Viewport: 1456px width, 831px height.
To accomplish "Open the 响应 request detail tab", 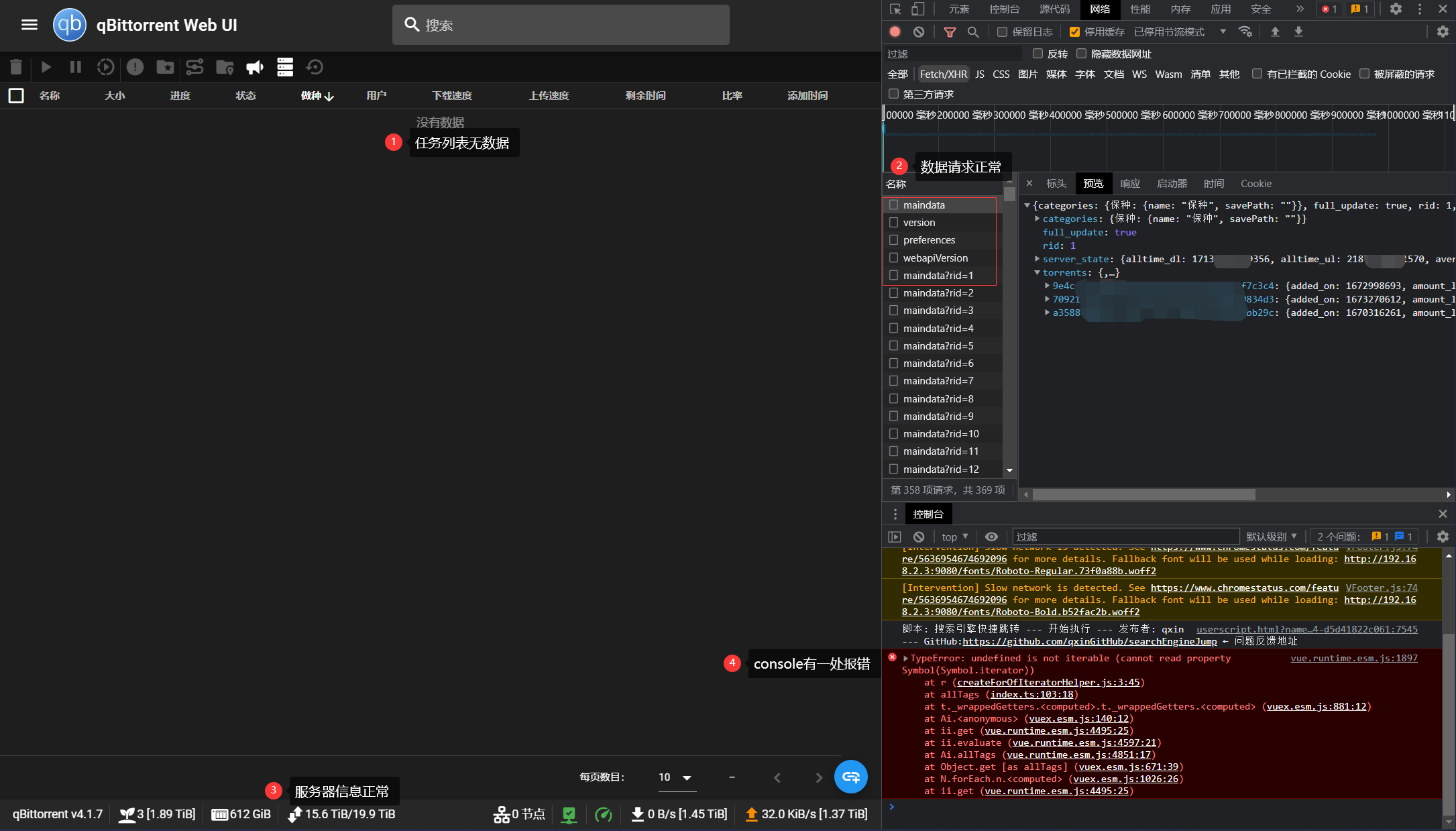I will pyautogui.click(x=1130, y=184).
